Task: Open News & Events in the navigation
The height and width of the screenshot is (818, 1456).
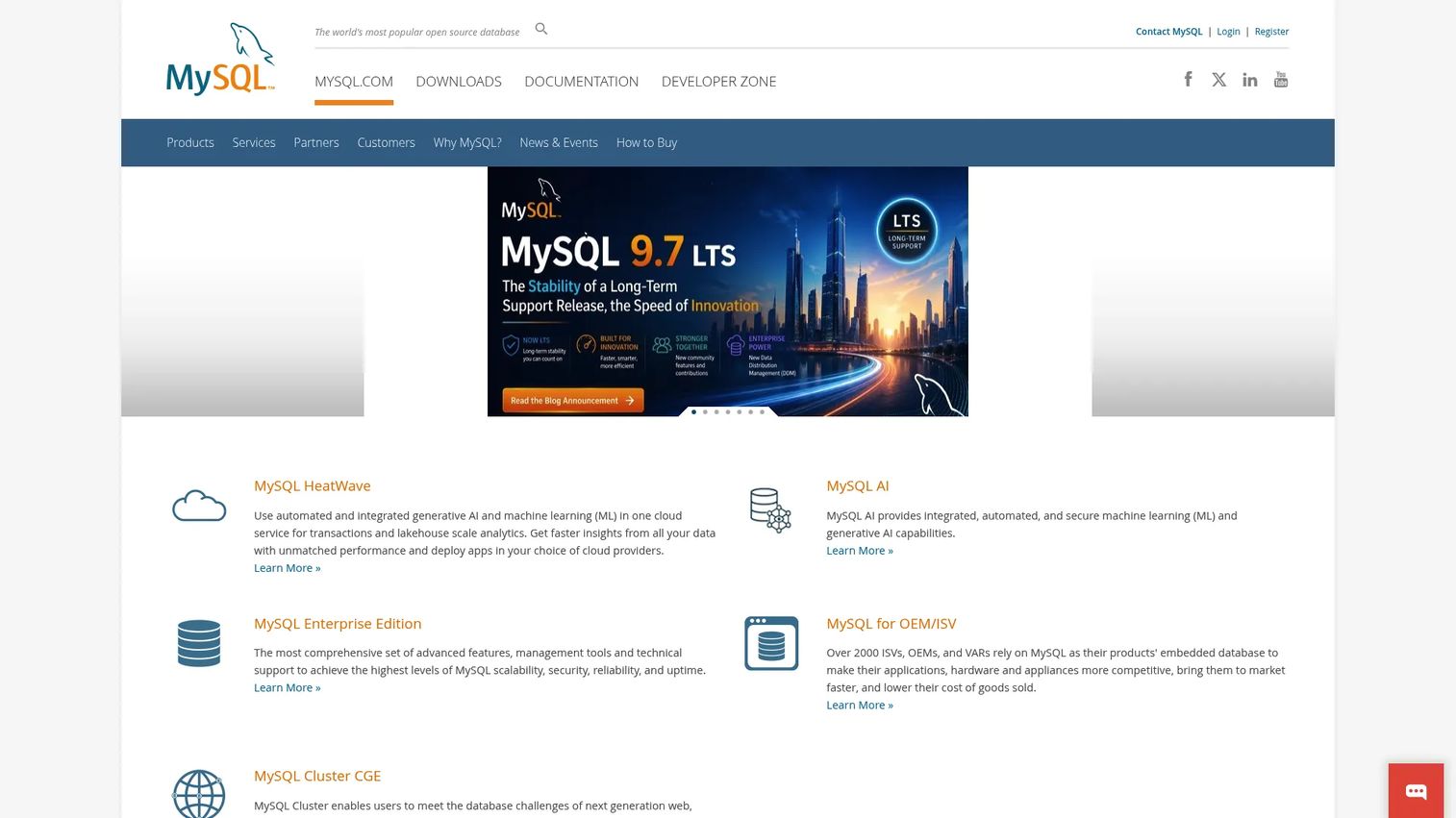Action: pyautogui.click(x=559, y=142)
